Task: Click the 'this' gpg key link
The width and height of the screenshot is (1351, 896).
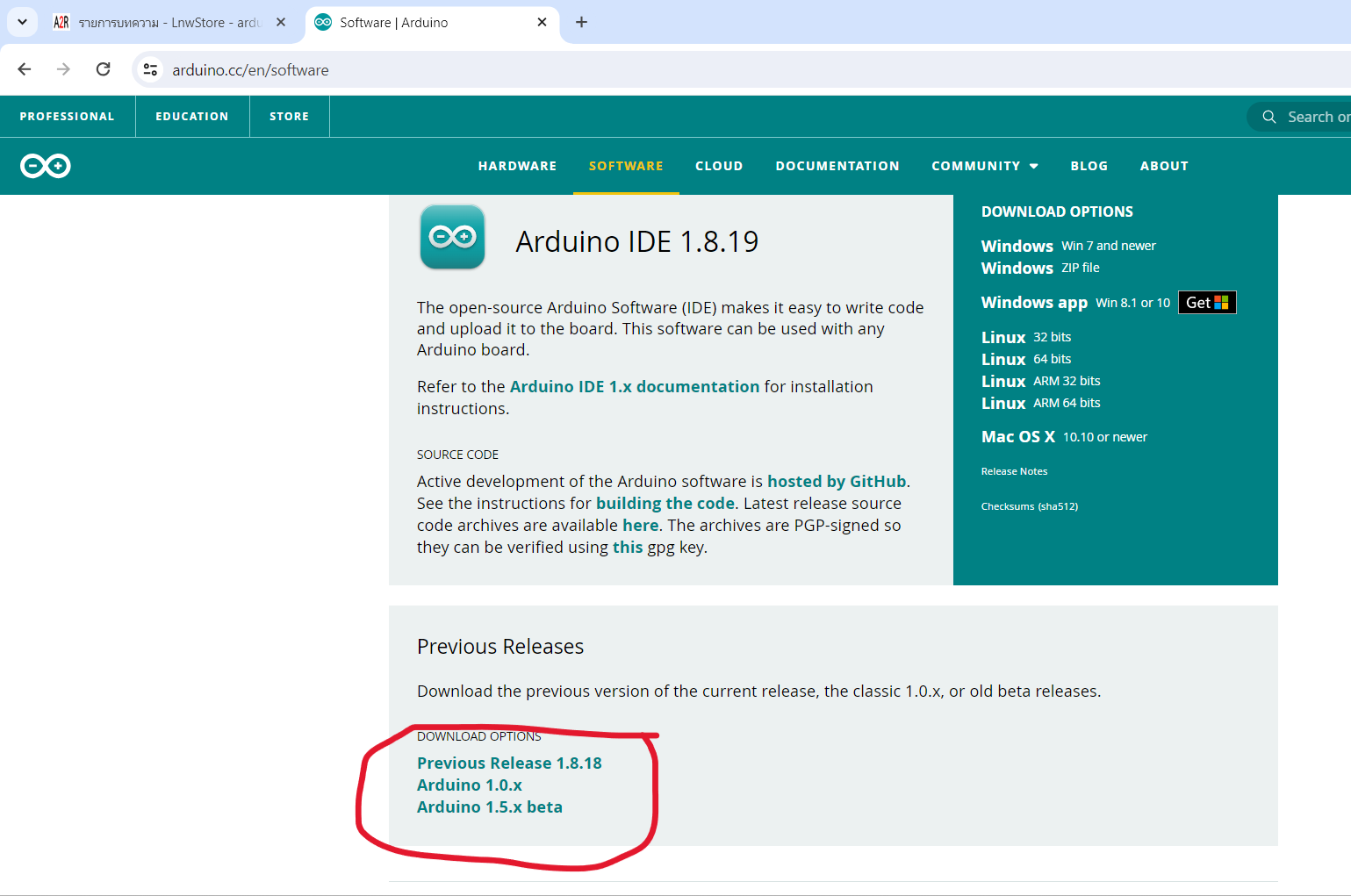Action: (x=628, y=547)
